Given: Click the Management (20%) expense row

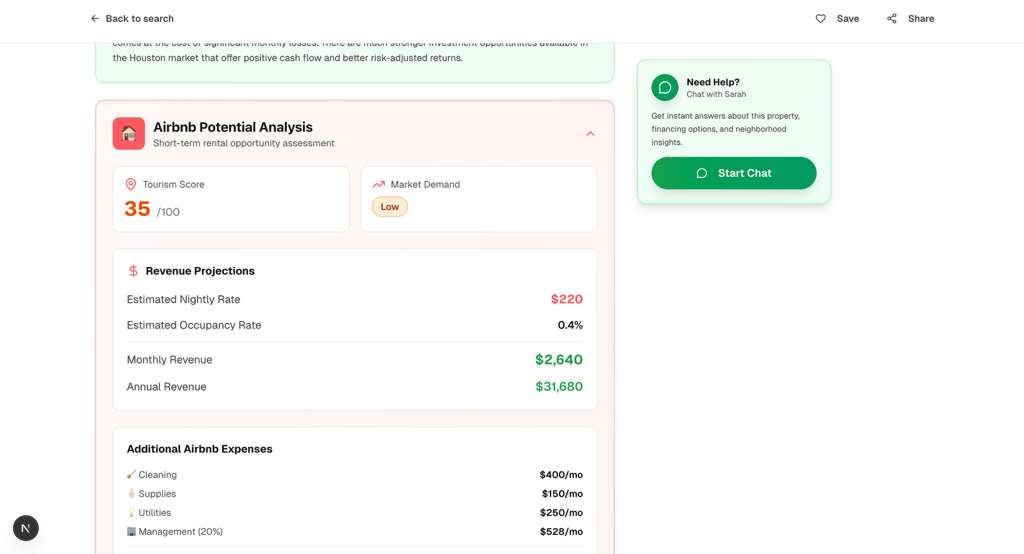Looking at the screenshot, I should pyautogui.click(x=354, y=532).
